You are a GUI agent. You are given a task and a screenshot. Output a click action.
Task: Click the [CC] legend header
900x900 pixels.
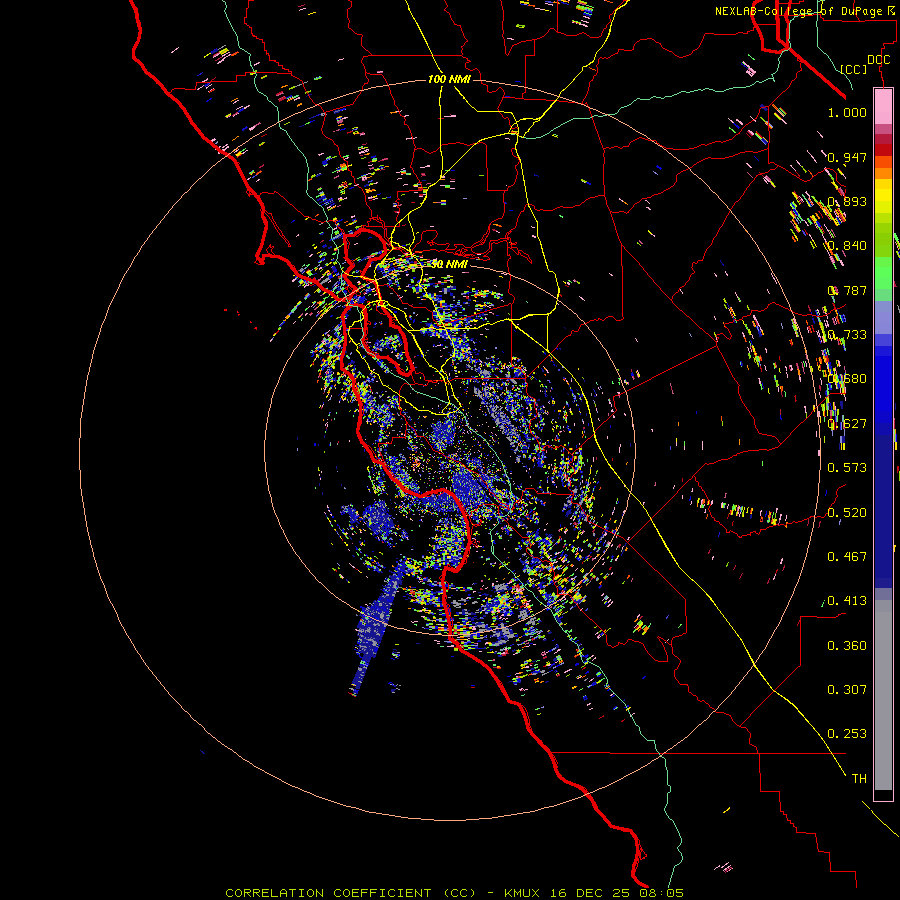click(x=854, y=69)
